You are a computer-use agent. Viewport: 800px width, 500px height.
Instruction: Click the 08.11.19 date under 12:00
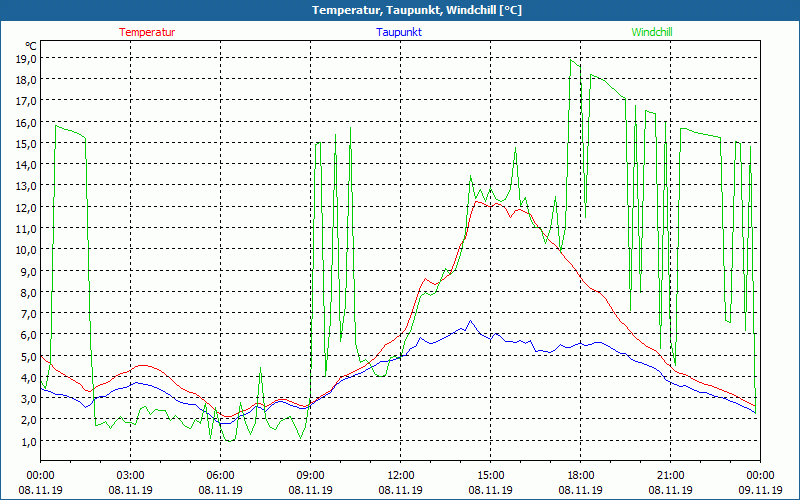pyautogui.click(x=401, y=490)
